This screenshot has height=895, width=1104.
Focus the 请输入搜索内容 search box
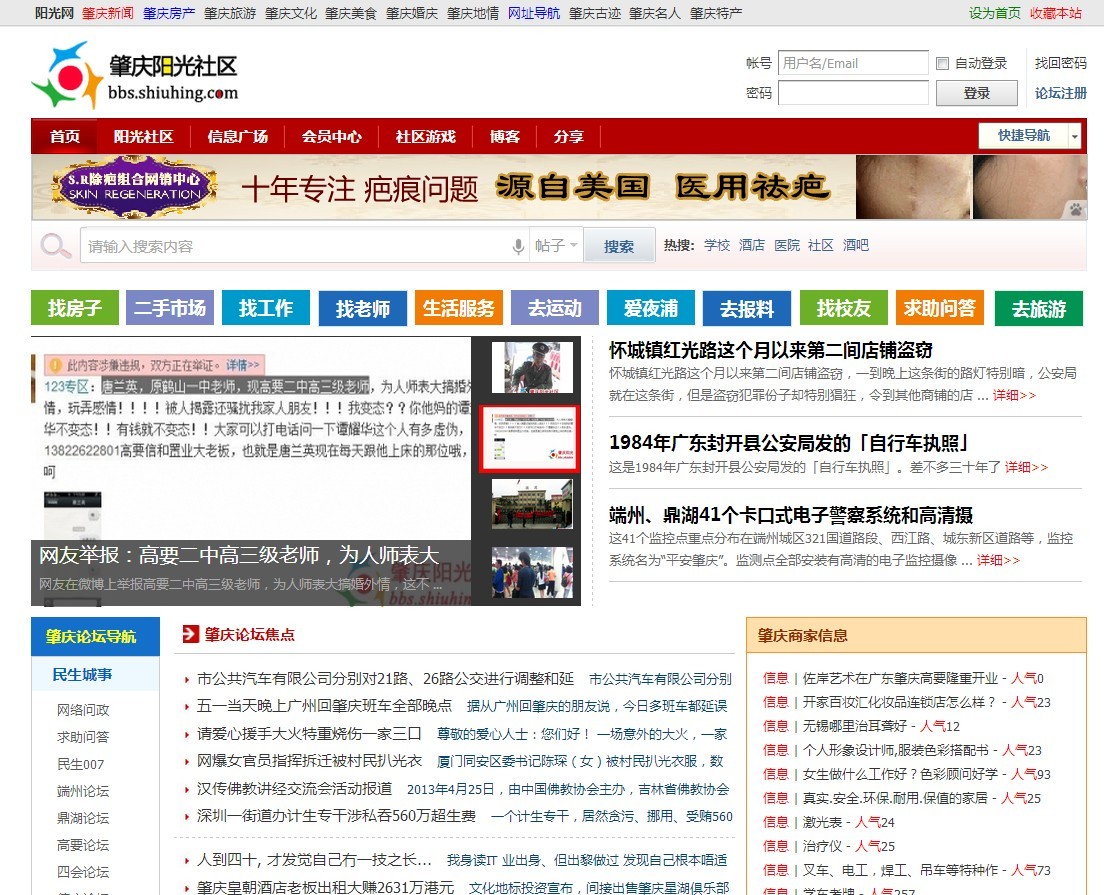tap(296, 246)
